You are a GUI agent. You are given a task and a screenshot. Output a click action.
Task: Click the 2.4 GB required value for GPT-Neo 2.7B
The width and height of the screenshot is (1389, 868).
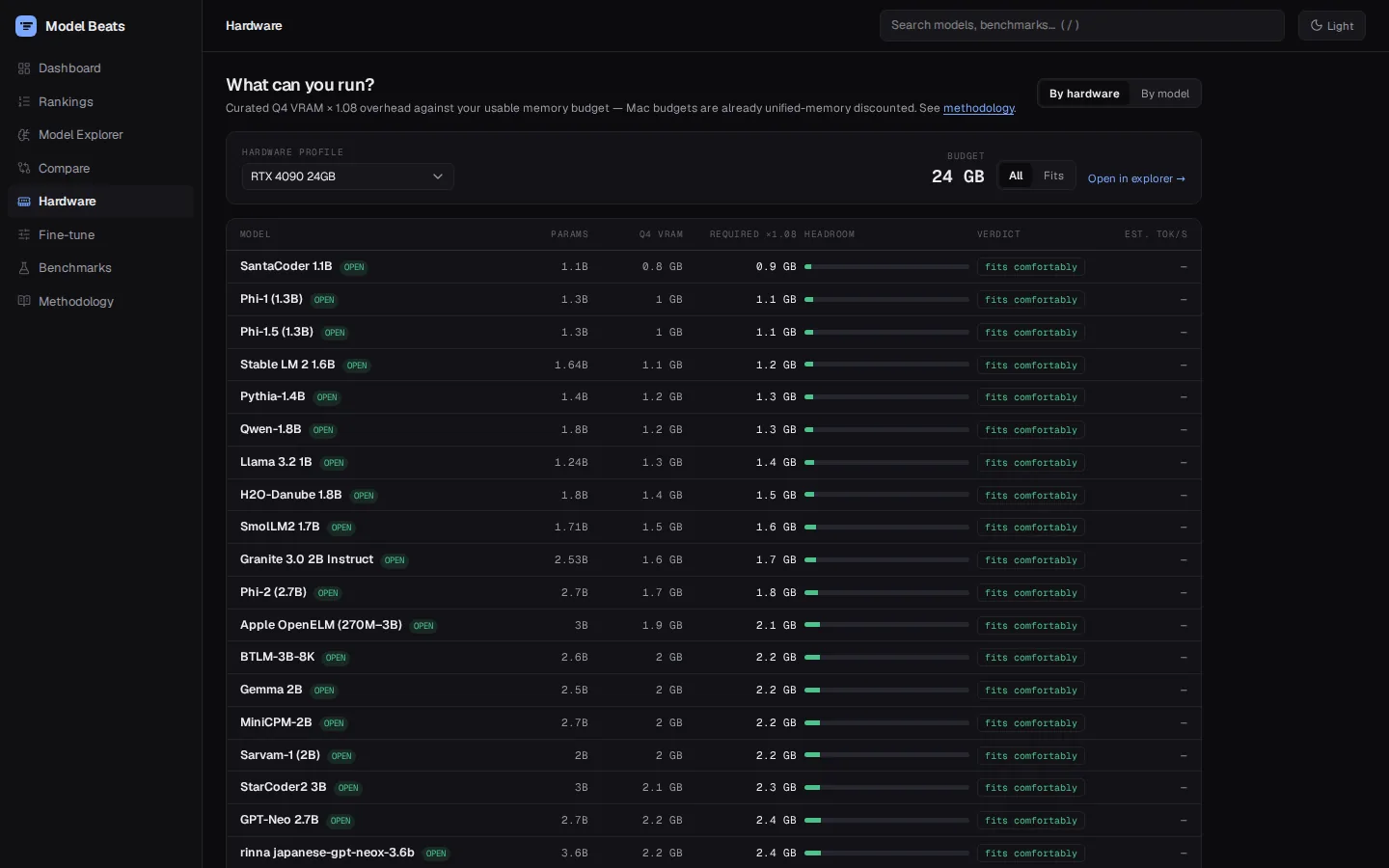[776, 821]
